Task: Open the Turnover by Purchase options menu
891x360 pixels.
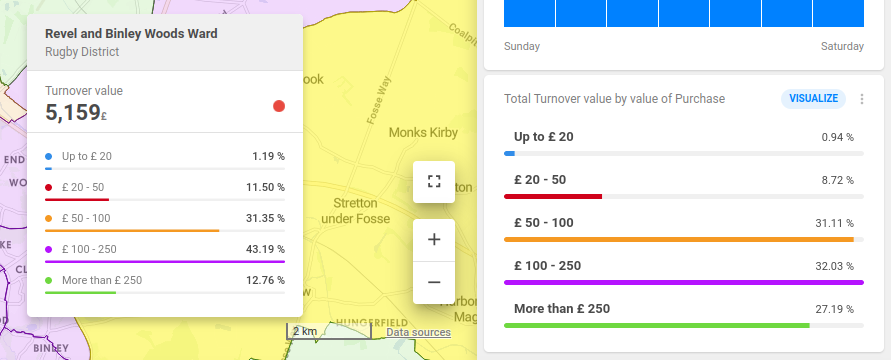Action: coord(862,99)
